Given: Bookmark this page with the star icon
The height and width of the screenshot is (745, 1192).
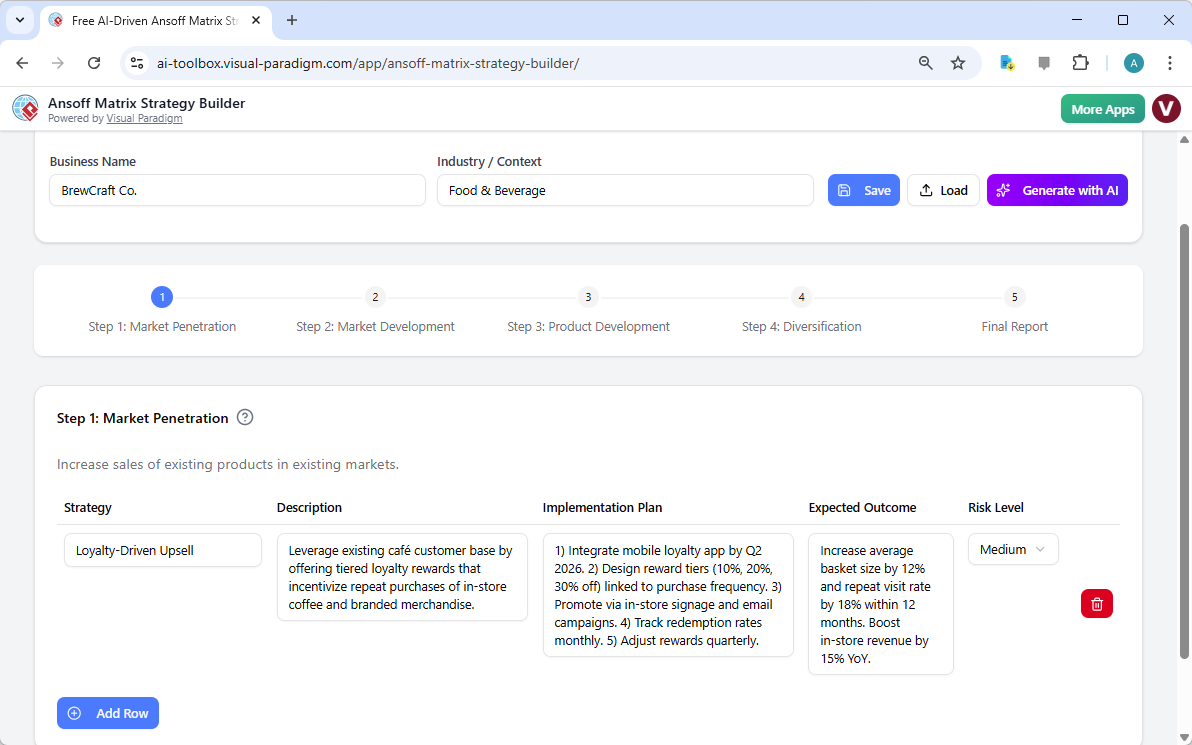Looking at the screenshot, I should (x=958, y=62).
